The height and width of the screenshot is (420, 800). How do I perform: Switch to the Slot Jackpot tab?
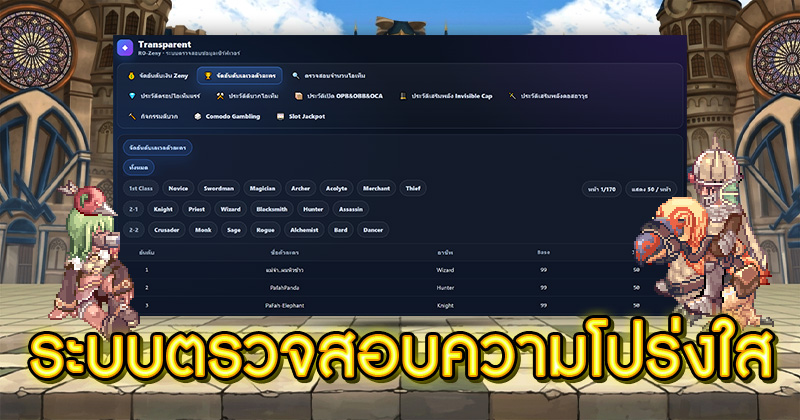point(301,116)
